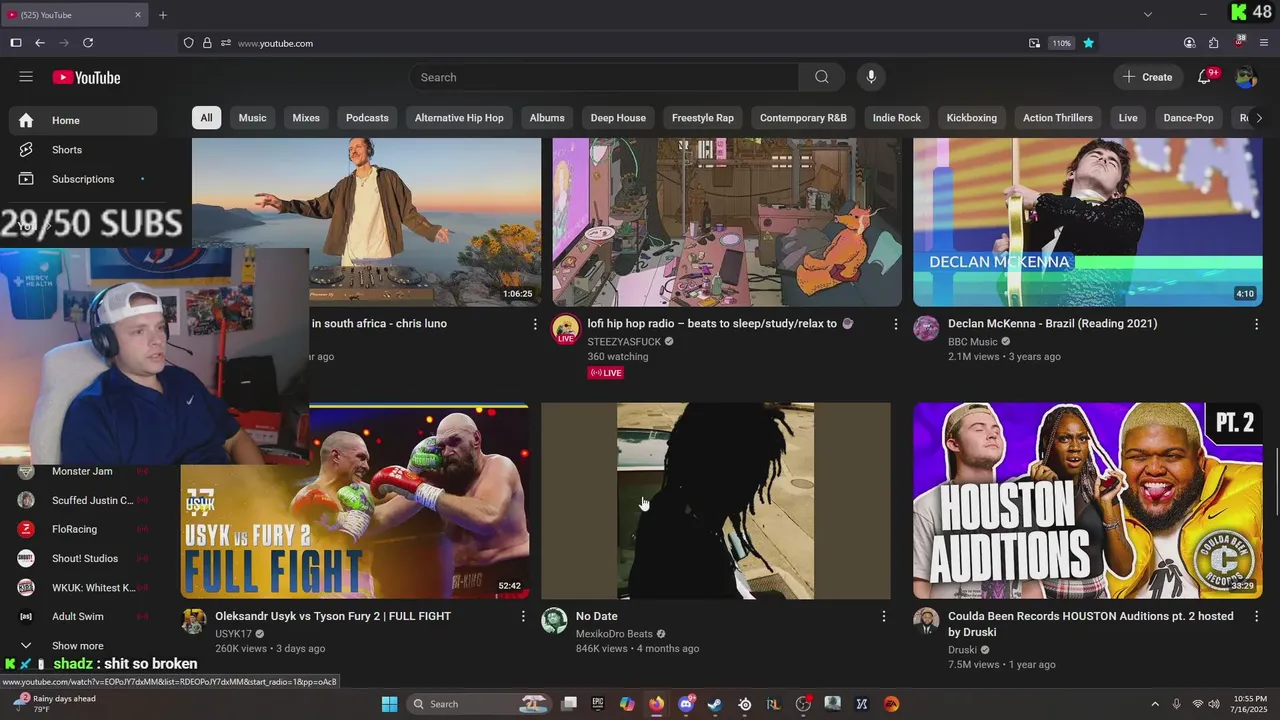Select the Mixes filter chip
Viewport: 1280px width, 720px height.
pyautogui.click(x=306, y=118)
